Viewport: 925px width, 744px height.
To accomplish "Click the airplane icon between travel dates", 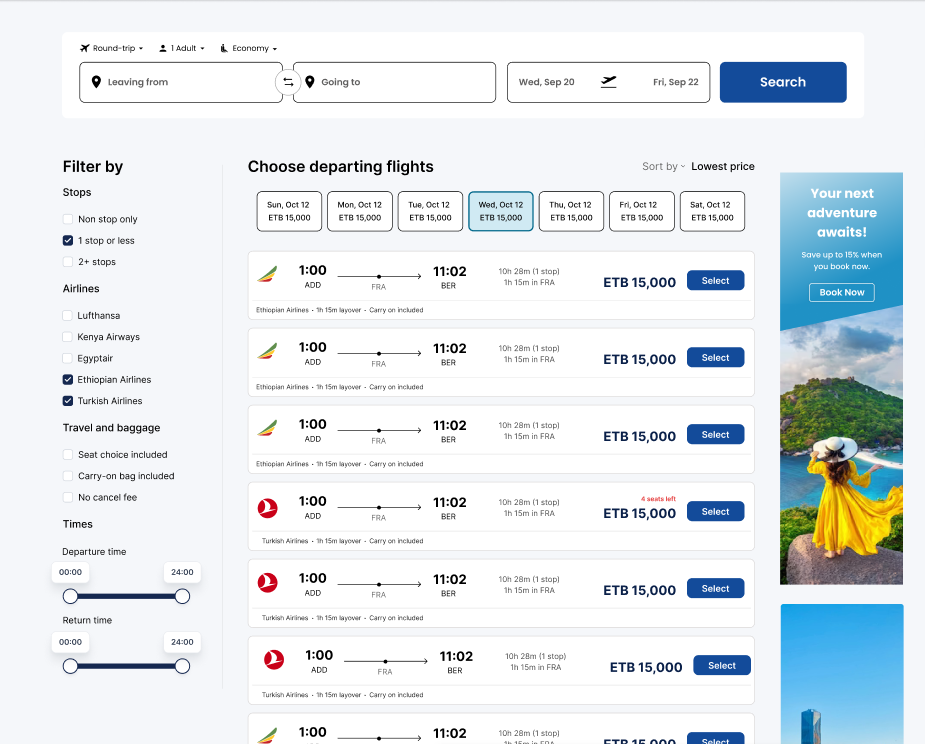I will [608, 82].
